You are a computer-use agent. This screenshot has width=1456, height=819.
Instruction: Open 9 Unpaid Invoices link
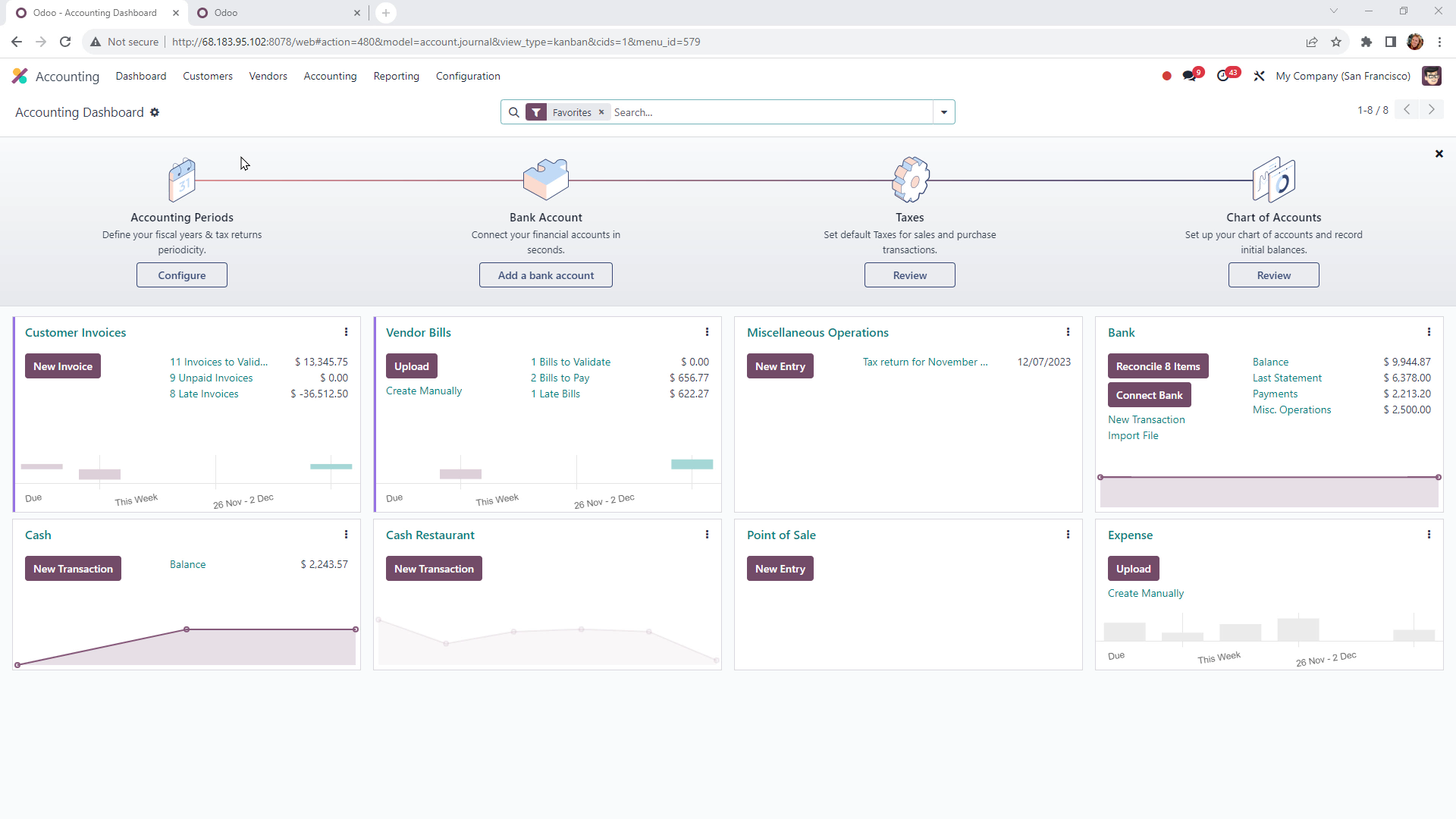click(x=212, y=378)
